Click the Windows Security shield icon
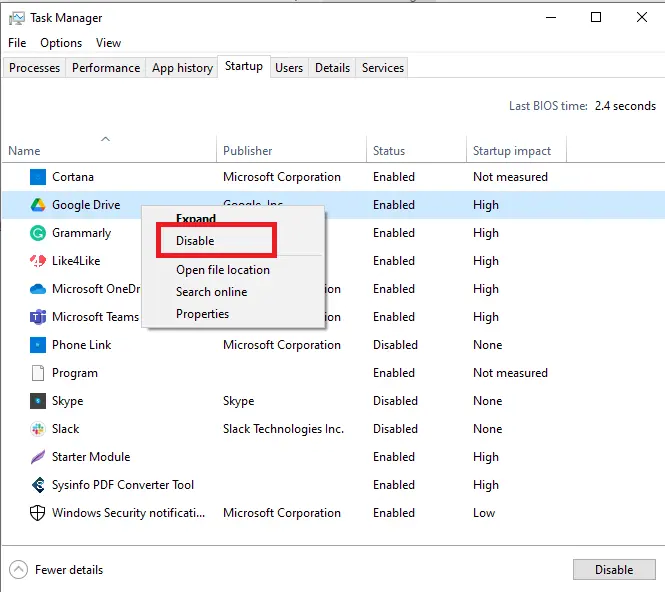Image resolution: width=665 pixels, height=592 pixels. pyautogui.click(x=38, y=513)
